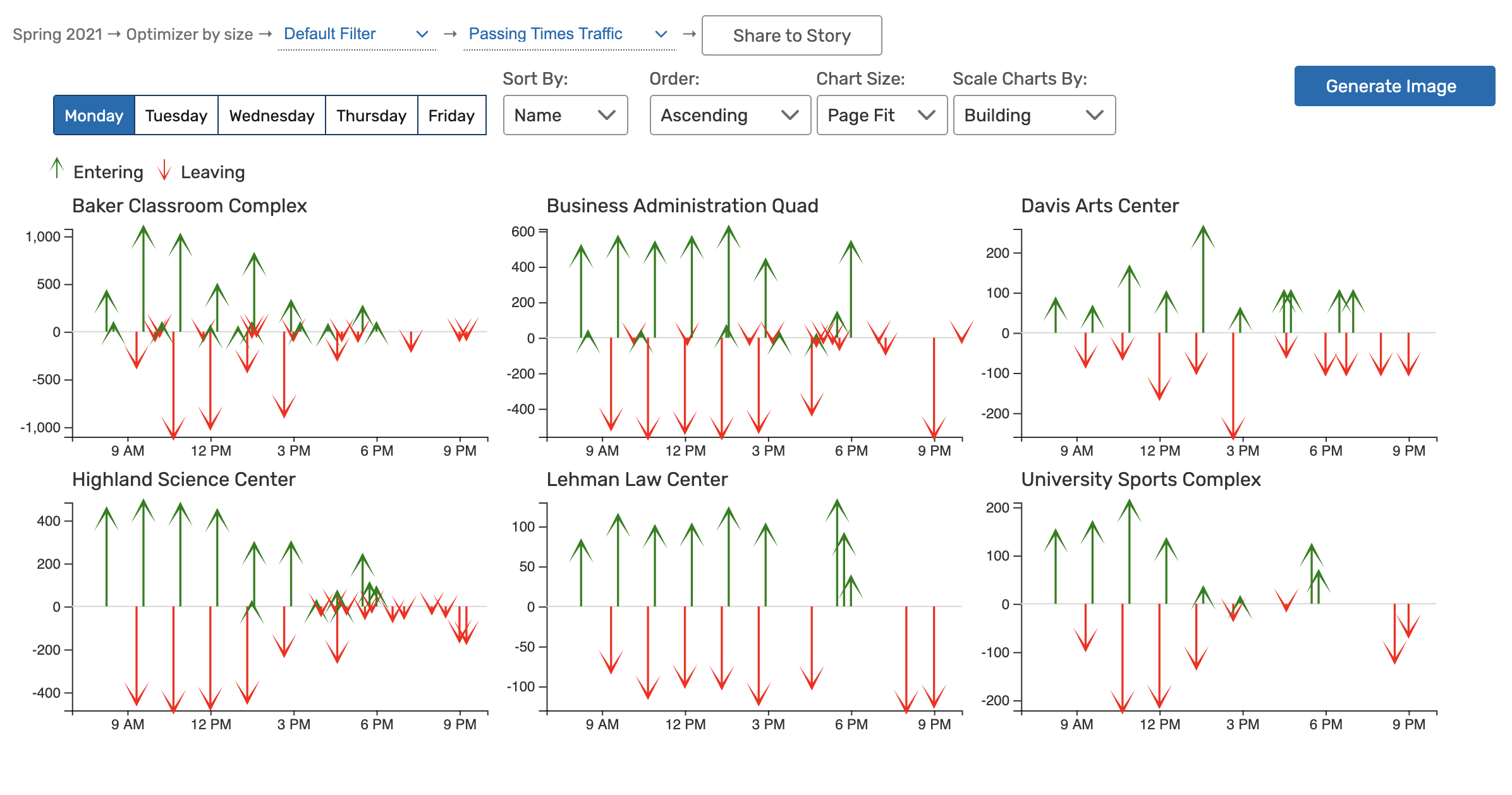The height and width of the screenshot is (795, 1512).
Task: Click the Lehman Law Center chart title
Action: coord(637,480)
